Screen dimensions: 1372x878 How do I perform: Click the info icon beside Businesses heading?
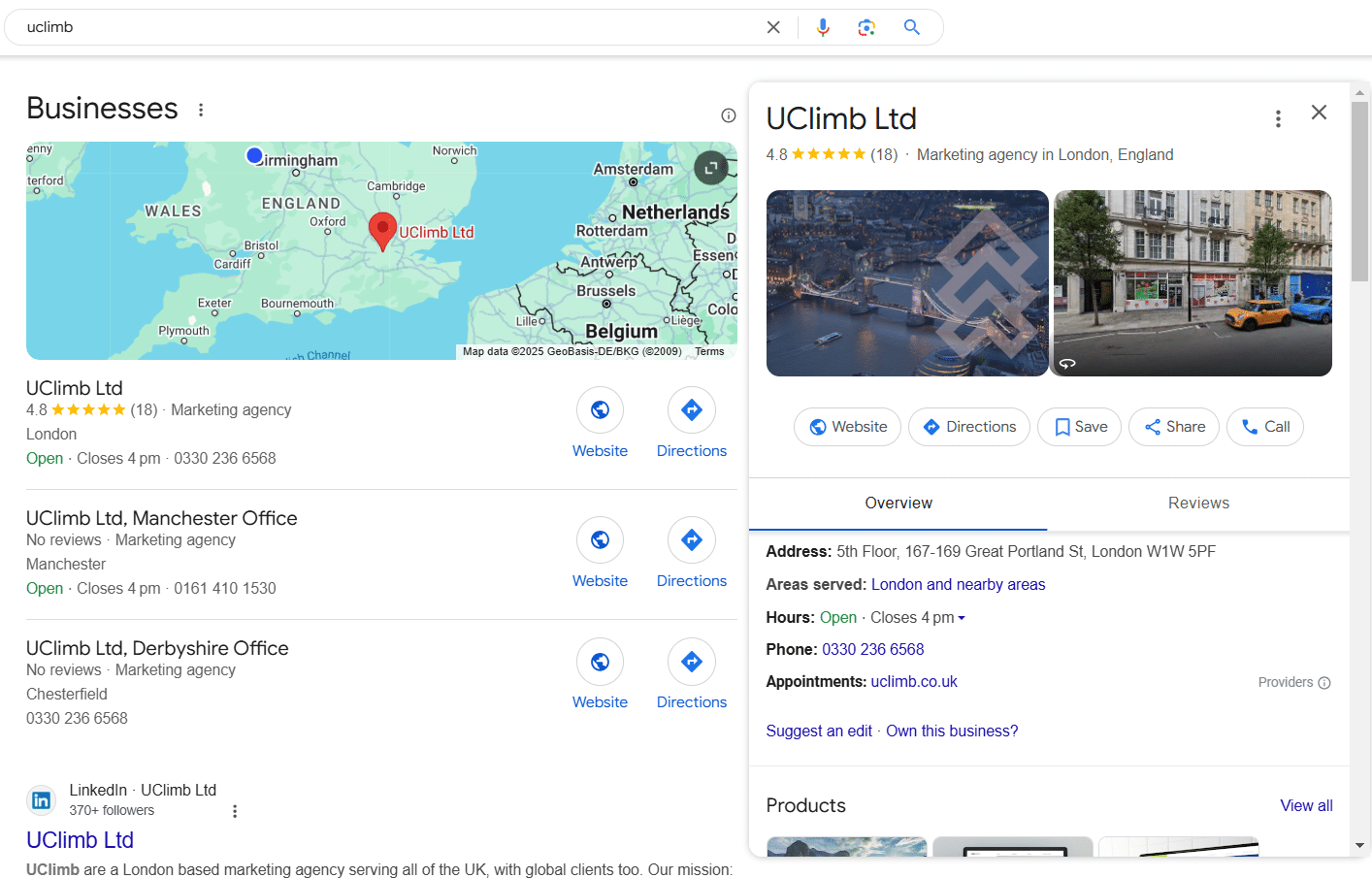tap(728, 114)
